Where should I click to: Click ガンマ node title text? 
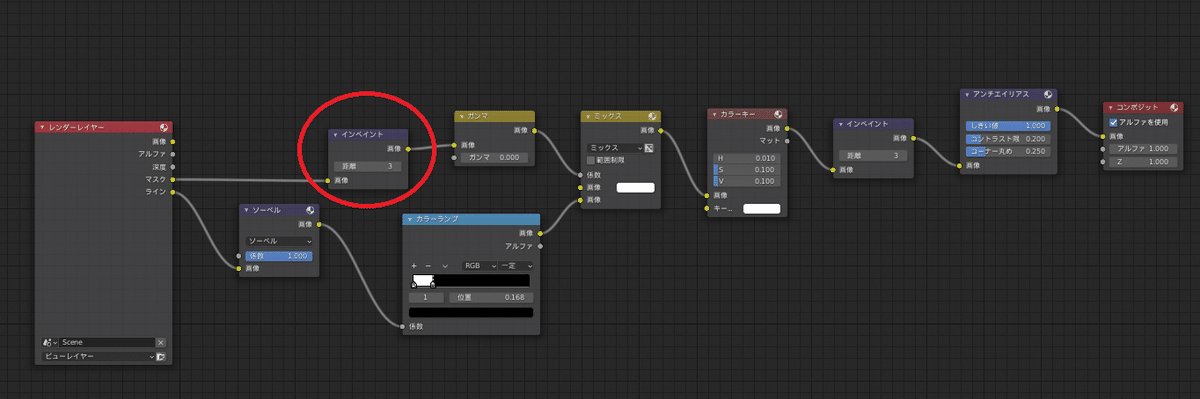click(x=476, y=116)
